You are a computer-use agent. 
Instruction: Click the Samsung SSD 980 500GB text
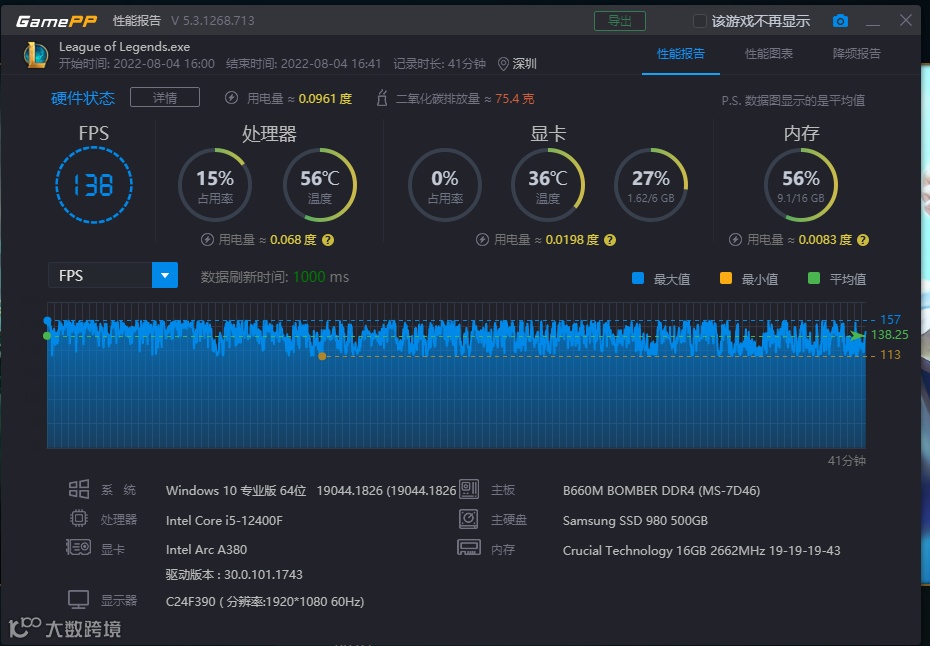pyautogui.click(x=635, y=521)
